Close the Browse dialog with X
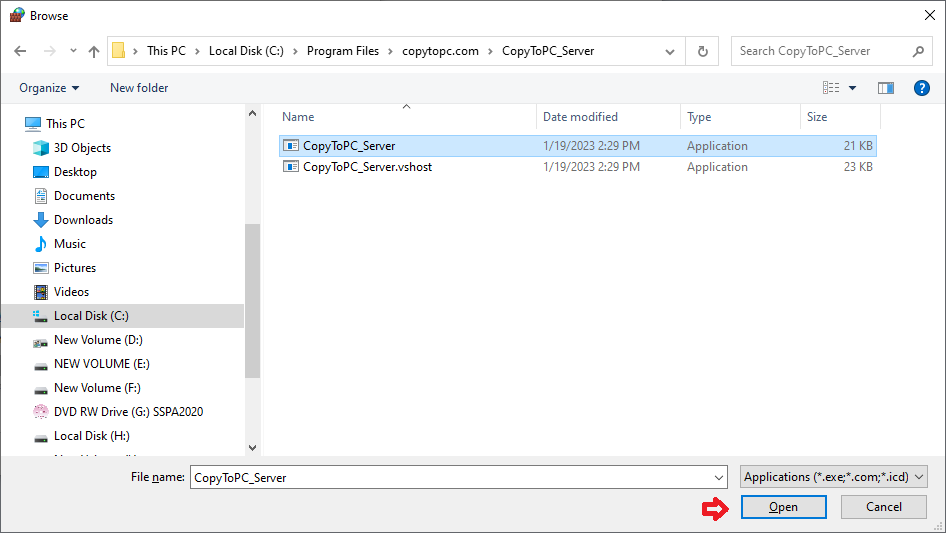The height and width of the screenshot is (533, 946). [x=930, y=15]
